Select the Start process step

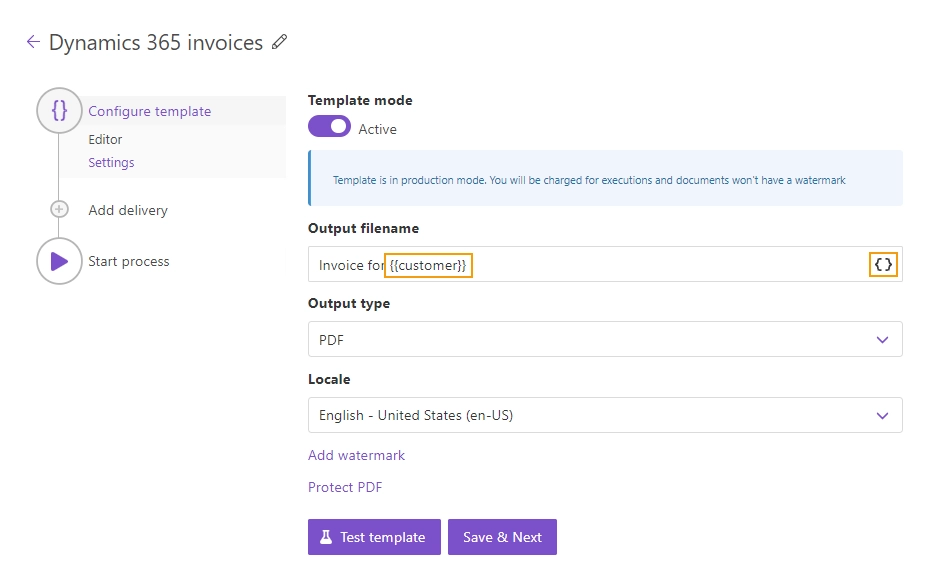(128, 261)
